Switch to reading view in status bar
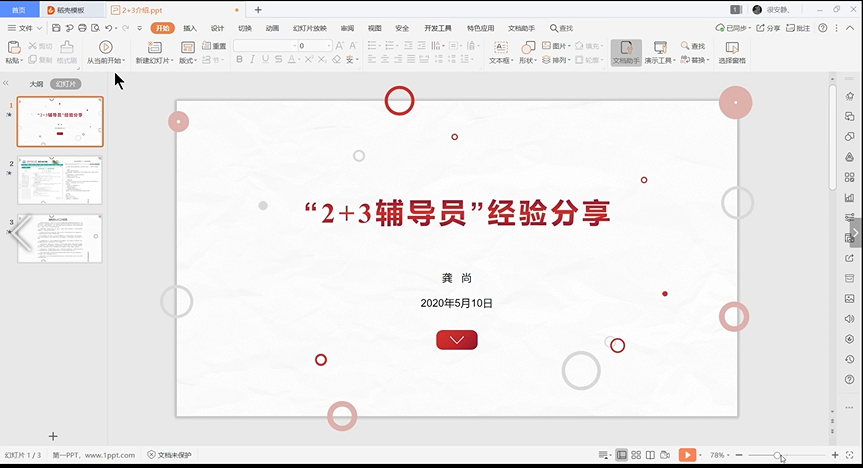The width and height of the screenshot is (863, 468). 651,455
